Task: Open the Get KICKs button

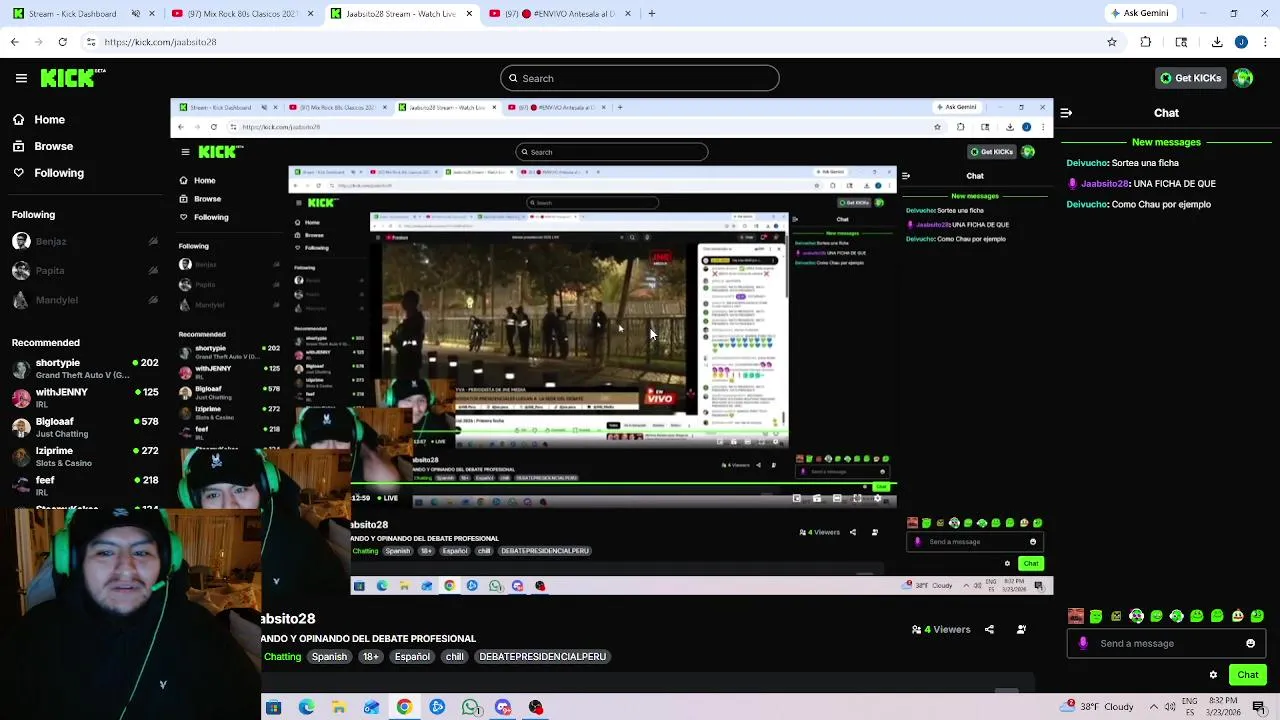Action: tap(1190, 78)
